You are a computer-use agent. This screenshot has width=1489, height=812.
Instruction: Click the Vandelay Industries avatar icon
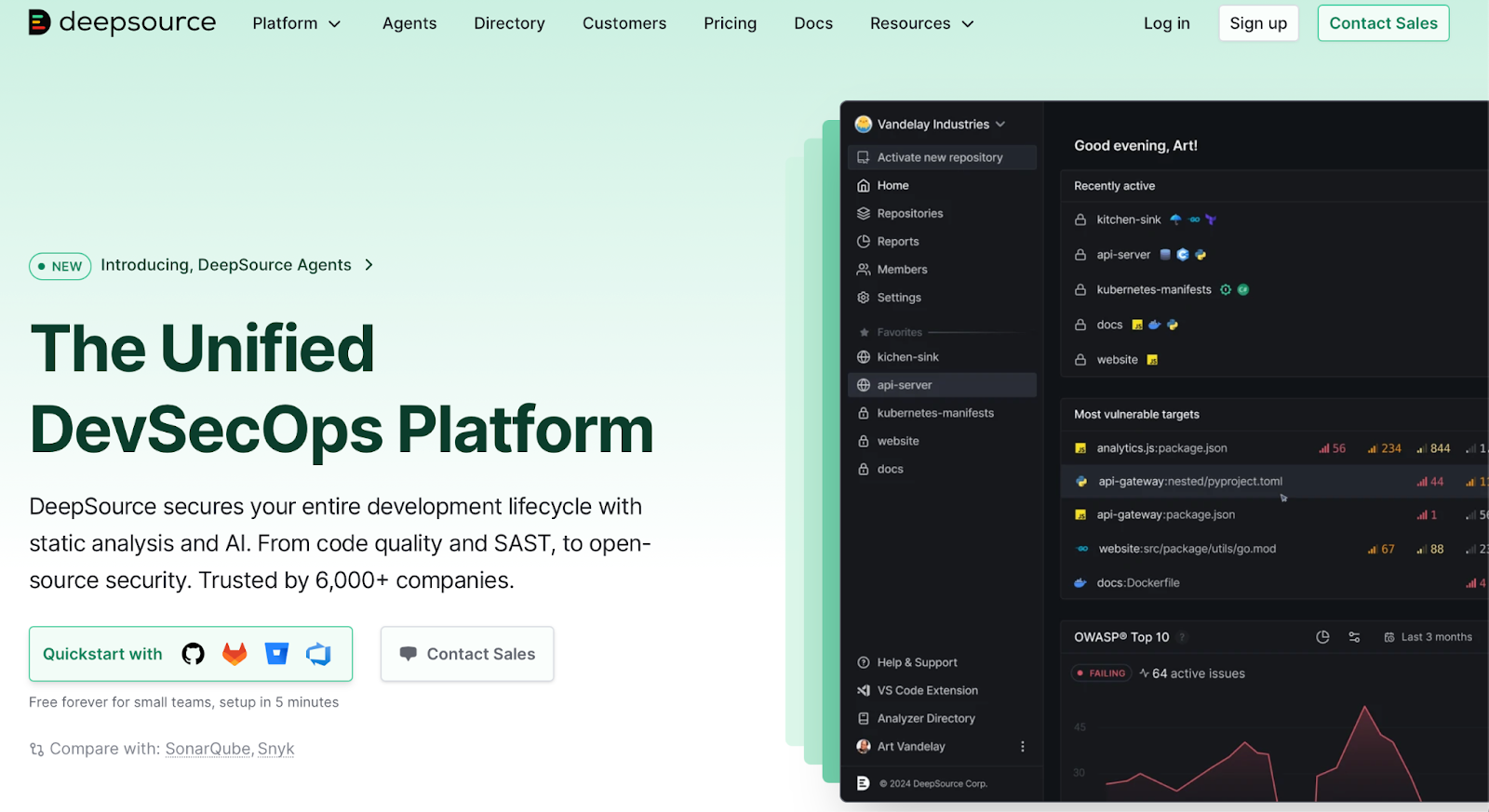[864, 124]
